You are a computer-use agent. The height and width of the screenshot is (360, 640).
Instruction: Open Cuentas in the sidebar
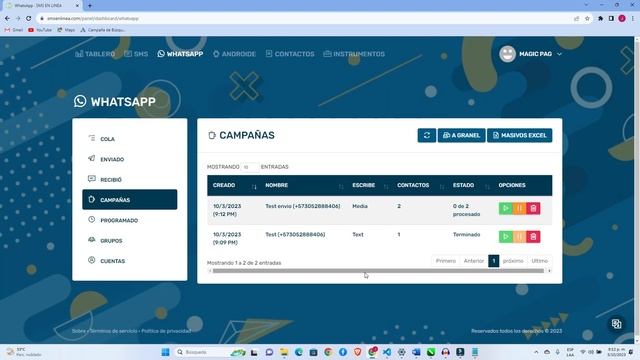point(130,261)
